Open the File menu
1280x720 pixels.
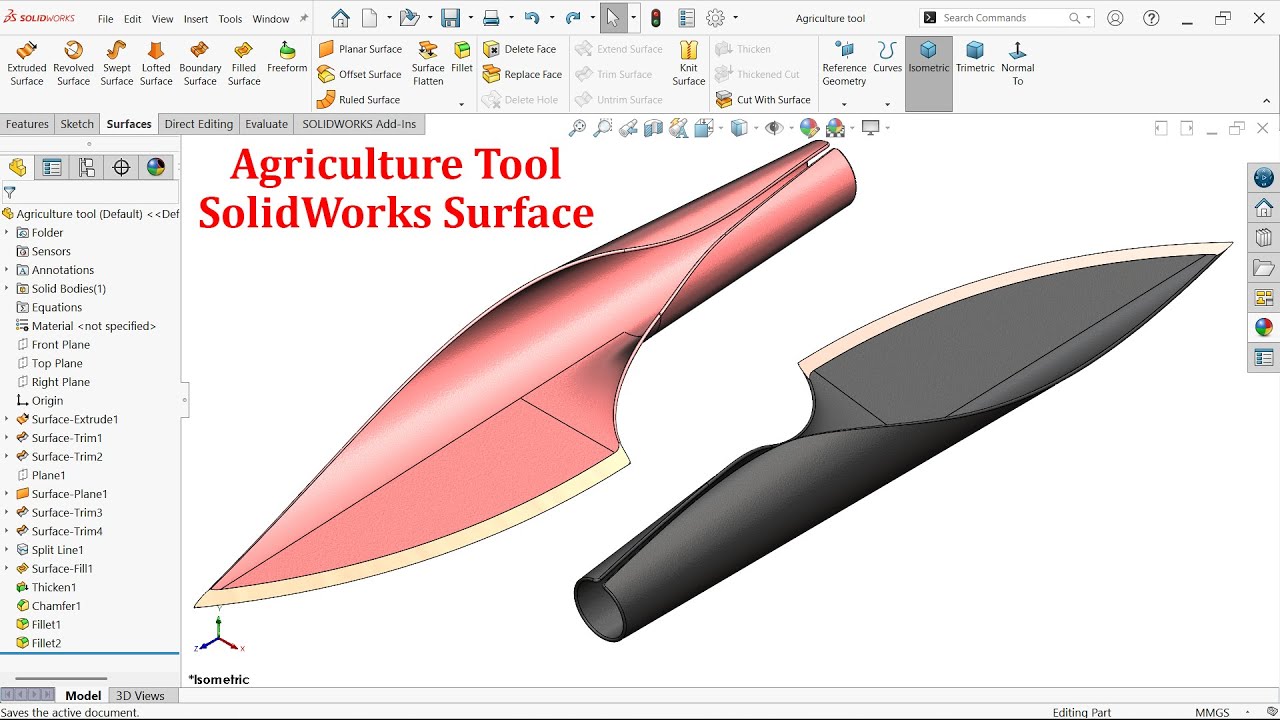pos(105,19)
